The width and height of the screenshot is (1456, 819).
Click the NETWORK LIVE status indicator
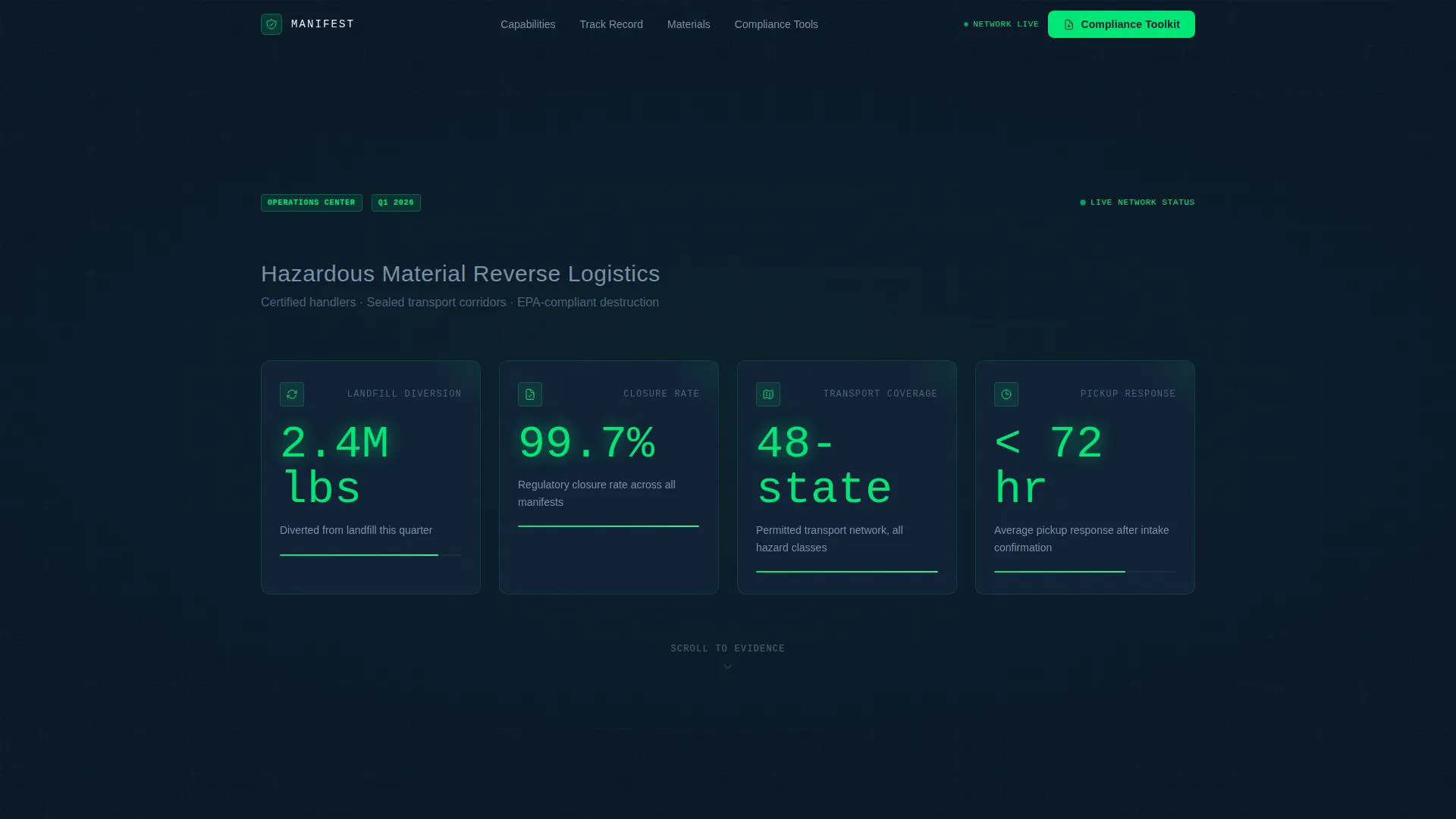1001,24
